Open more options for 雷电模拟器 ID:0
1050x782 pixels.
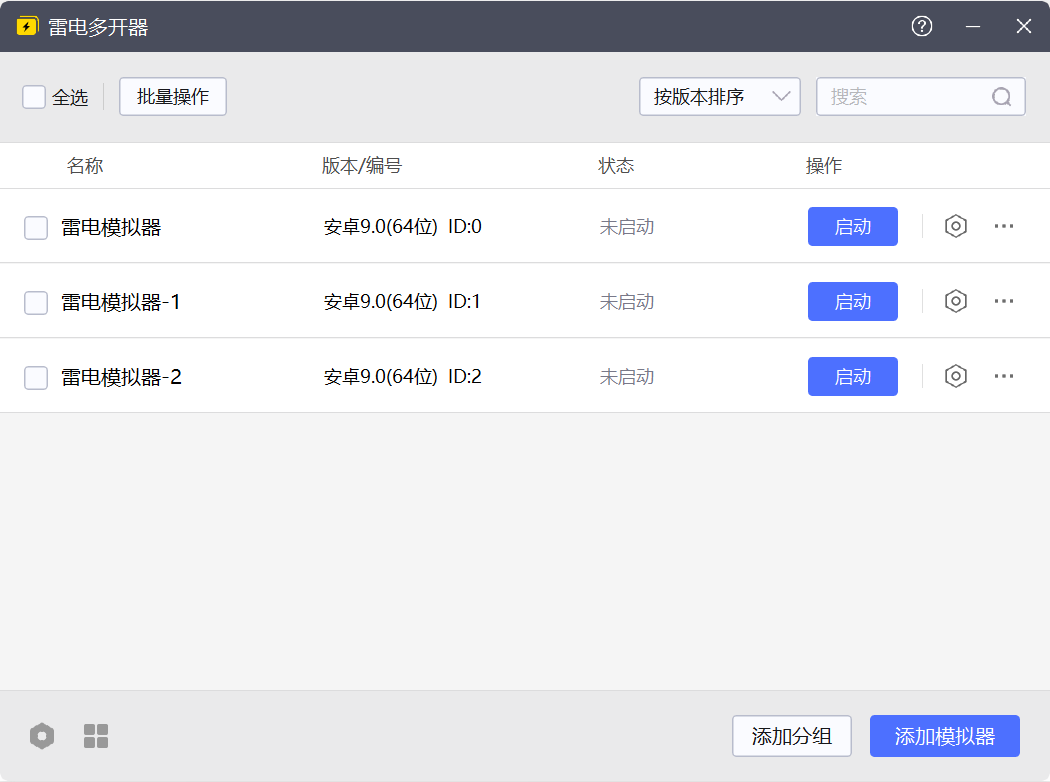coord(1004,226)
